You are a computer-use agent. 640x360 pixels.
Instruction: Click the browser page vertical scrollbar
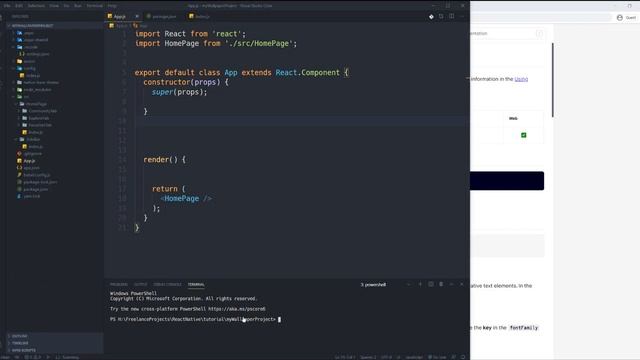click(553, 80)
